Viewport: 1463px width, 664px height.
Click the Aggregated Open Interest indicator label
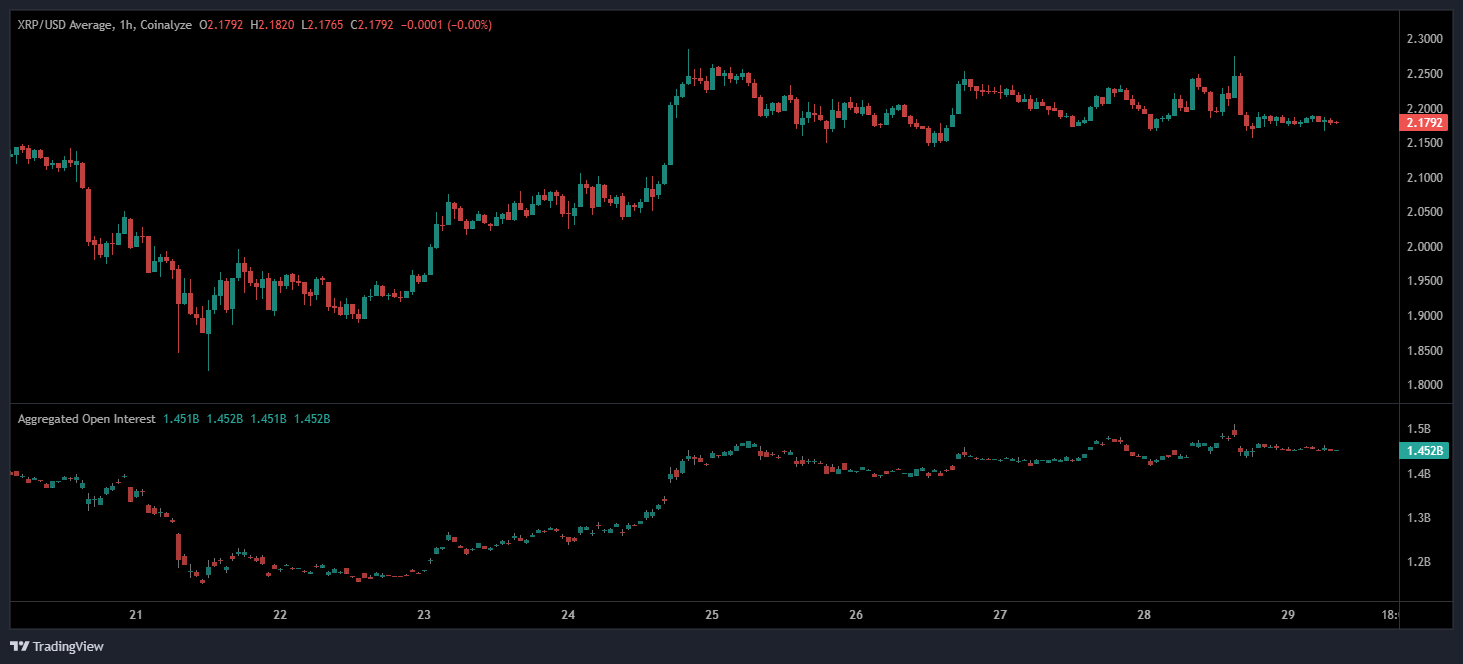pyautogui.click(x=86, y=419)
